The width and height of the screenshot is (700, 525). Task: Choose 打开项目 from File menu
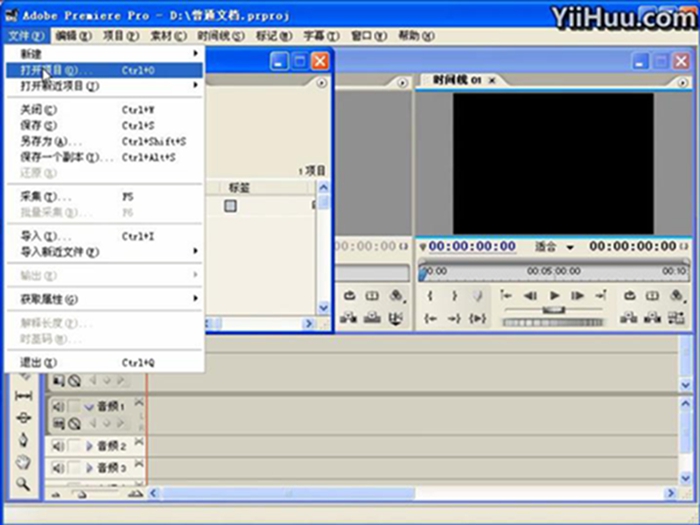tap(50, 71)
